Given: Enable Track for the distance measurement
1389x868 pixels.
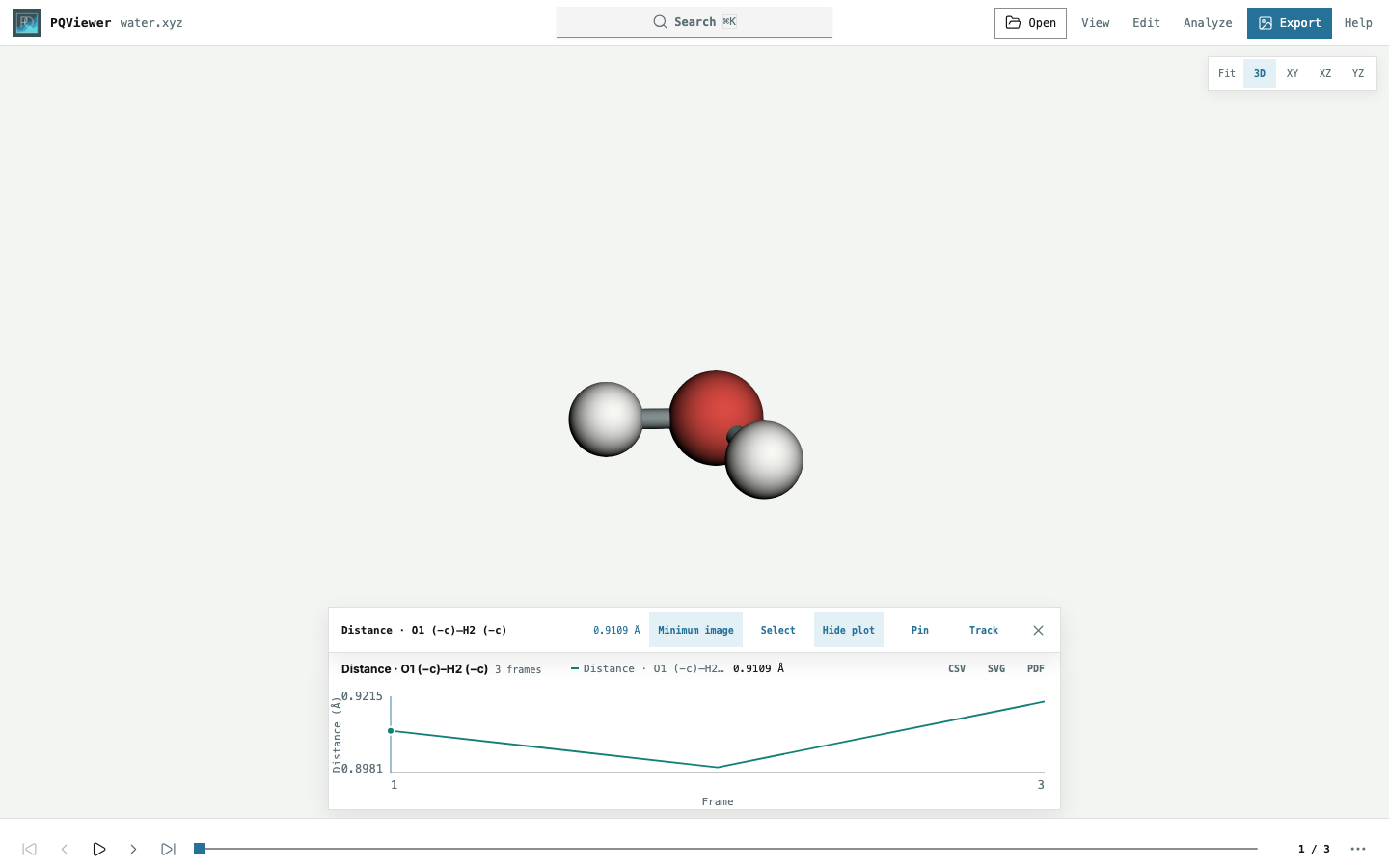Looking at the screenshot, I should point(984,630).
